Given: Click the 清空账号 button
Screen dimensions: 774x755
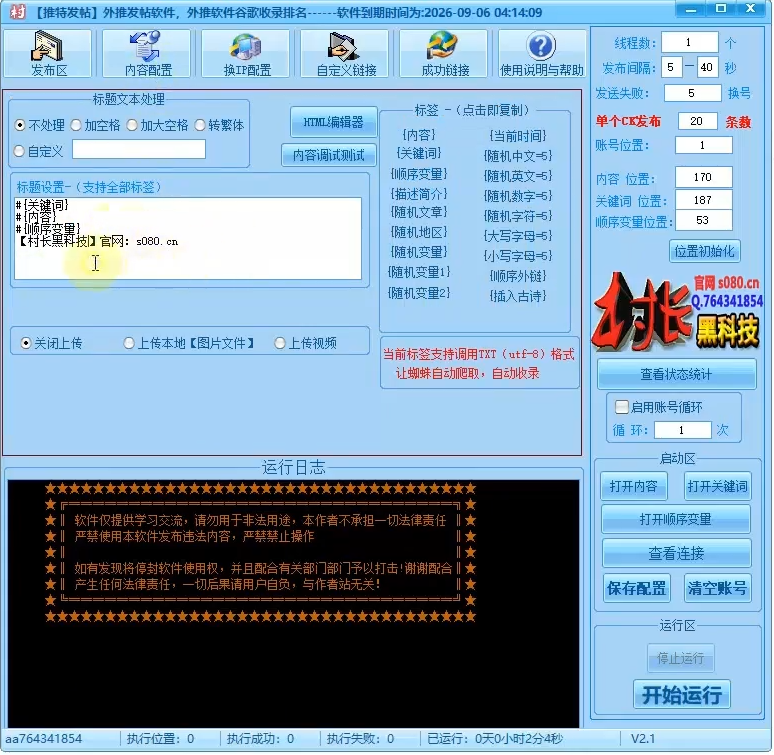Looking at the screenshot, I should tap(718, 588).
